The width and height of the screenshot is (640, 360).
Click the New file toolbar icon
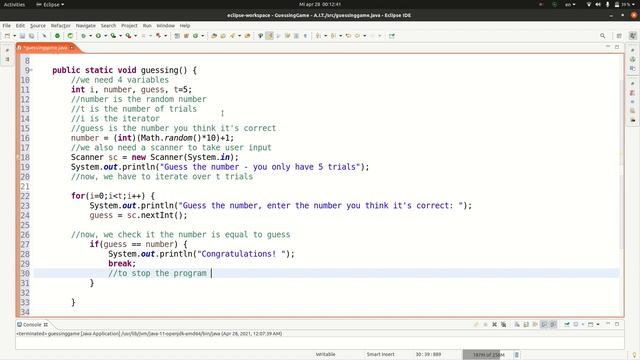7,36
